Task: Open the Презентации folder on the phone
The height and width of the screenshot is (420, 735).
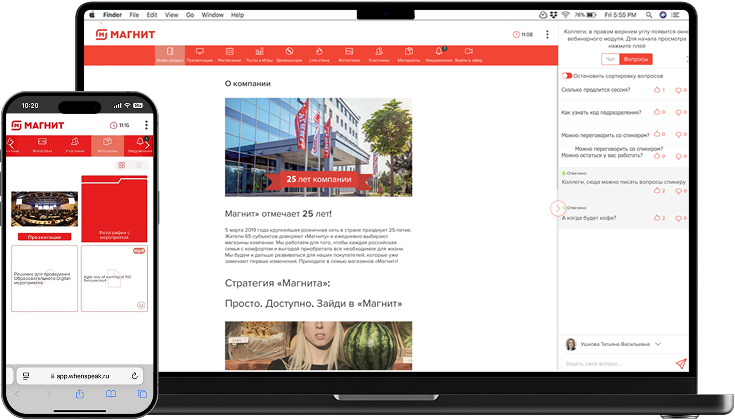Action: coord(44,212)
